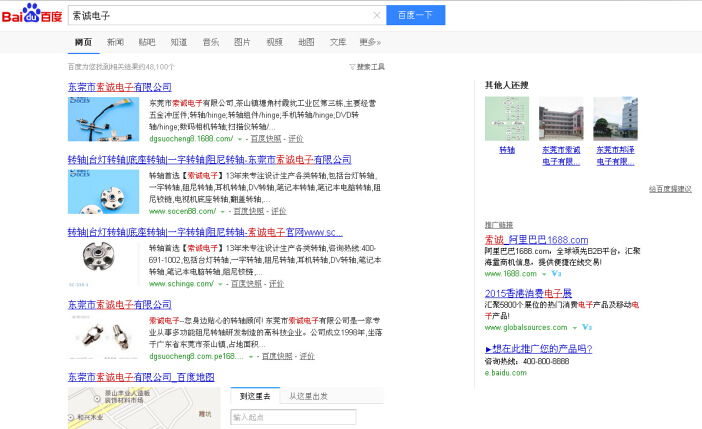Expand arrow next to www.socen88.com
Image resolution: width=702 pixels, height=429 pixels.
point(223,212)
